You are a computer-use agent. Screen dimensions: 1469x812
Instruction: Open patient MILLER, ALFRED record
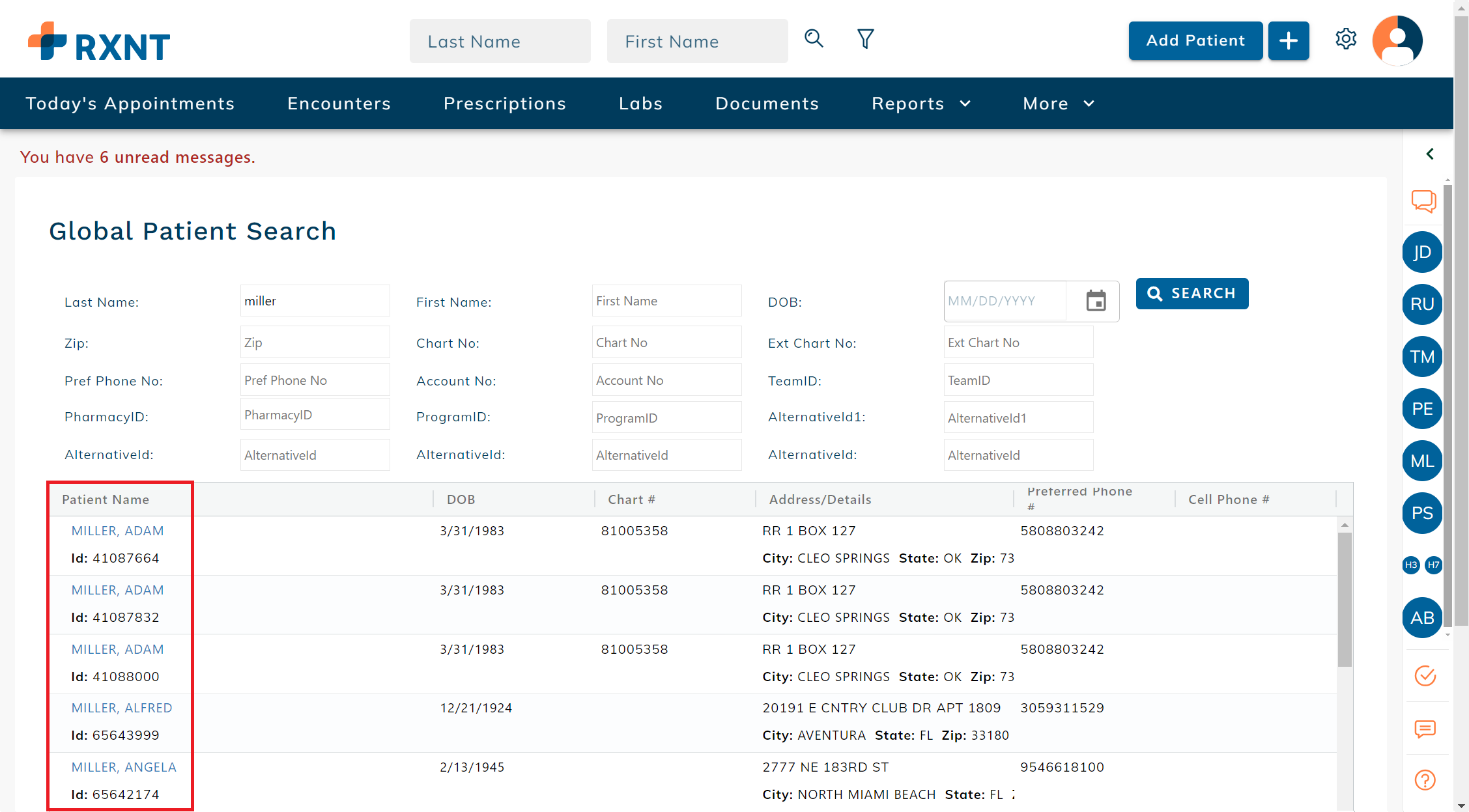(x=122, y=708)
